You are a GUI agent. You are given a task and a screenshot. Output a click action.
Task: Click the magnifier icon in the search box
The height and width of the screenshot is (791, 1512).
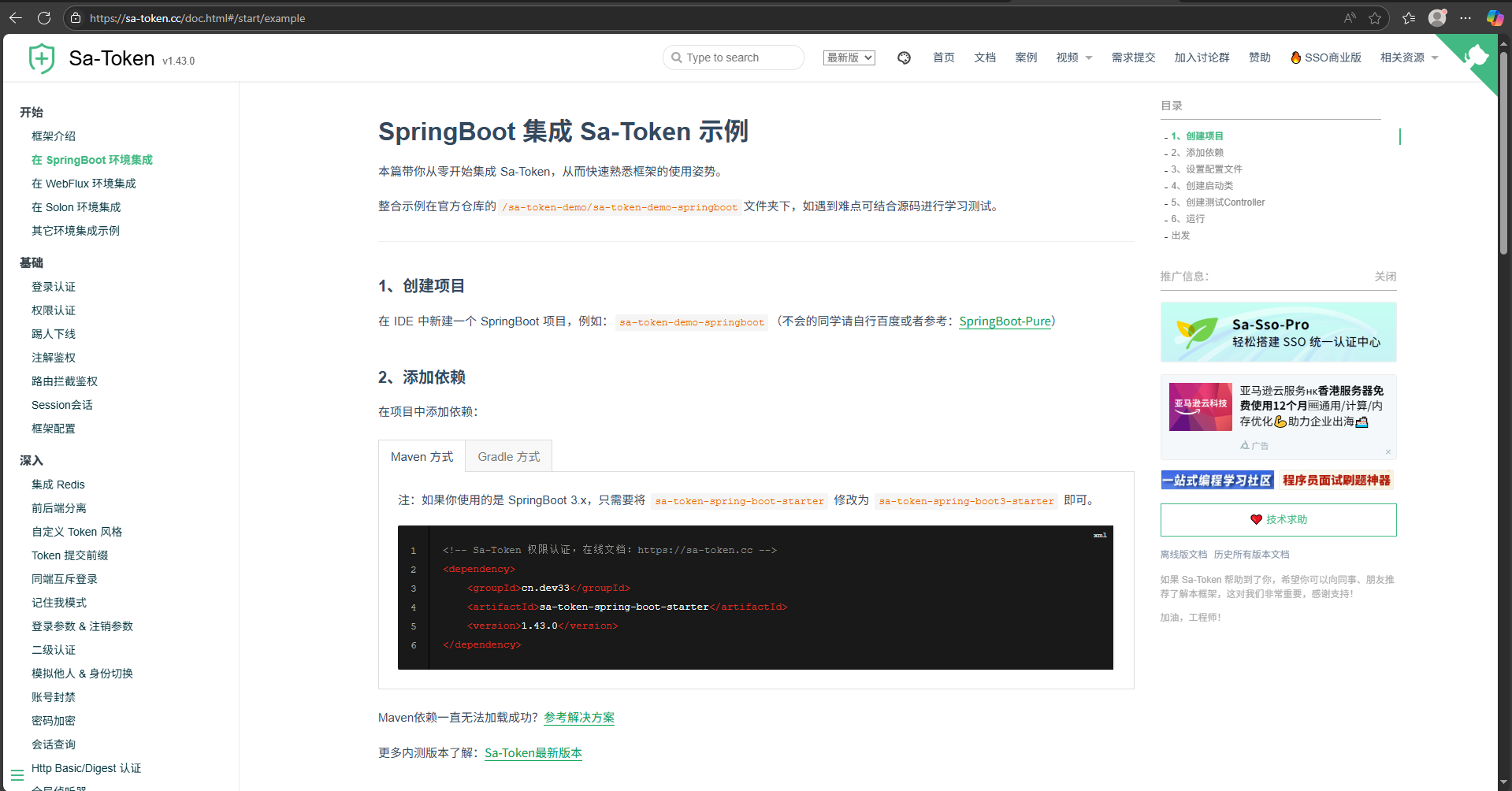(676, 58)
